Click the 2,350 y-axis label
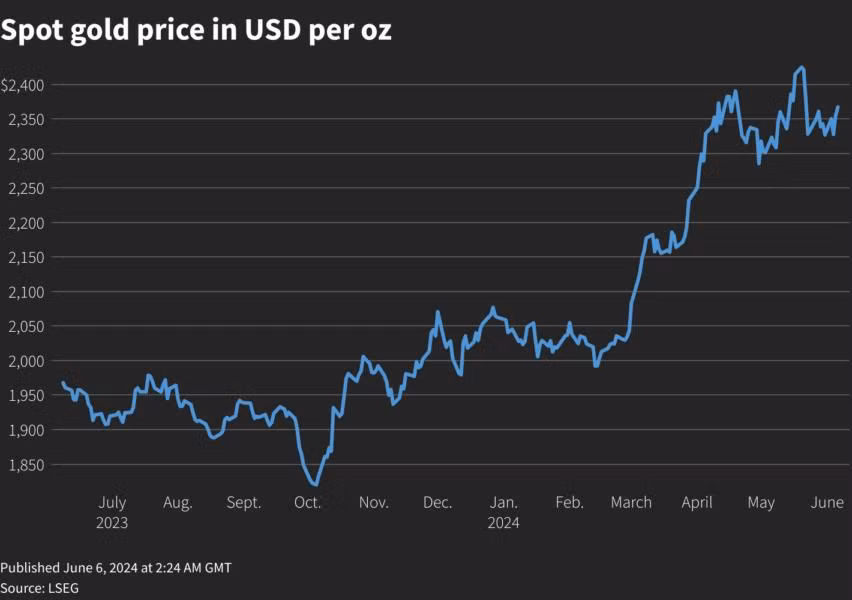Image resolution: width=852 pixels, height=600 pixels. 27,120
